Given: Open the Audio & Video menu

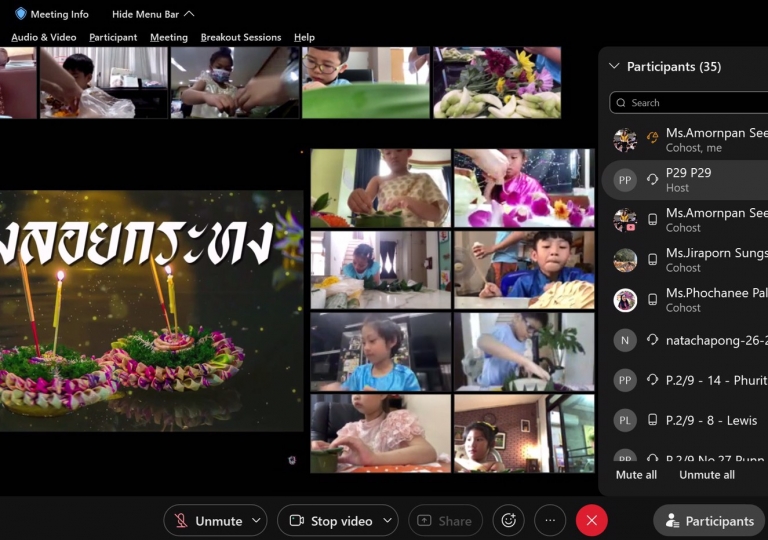Looking at the screenshot, I should (x=44, y=37).
